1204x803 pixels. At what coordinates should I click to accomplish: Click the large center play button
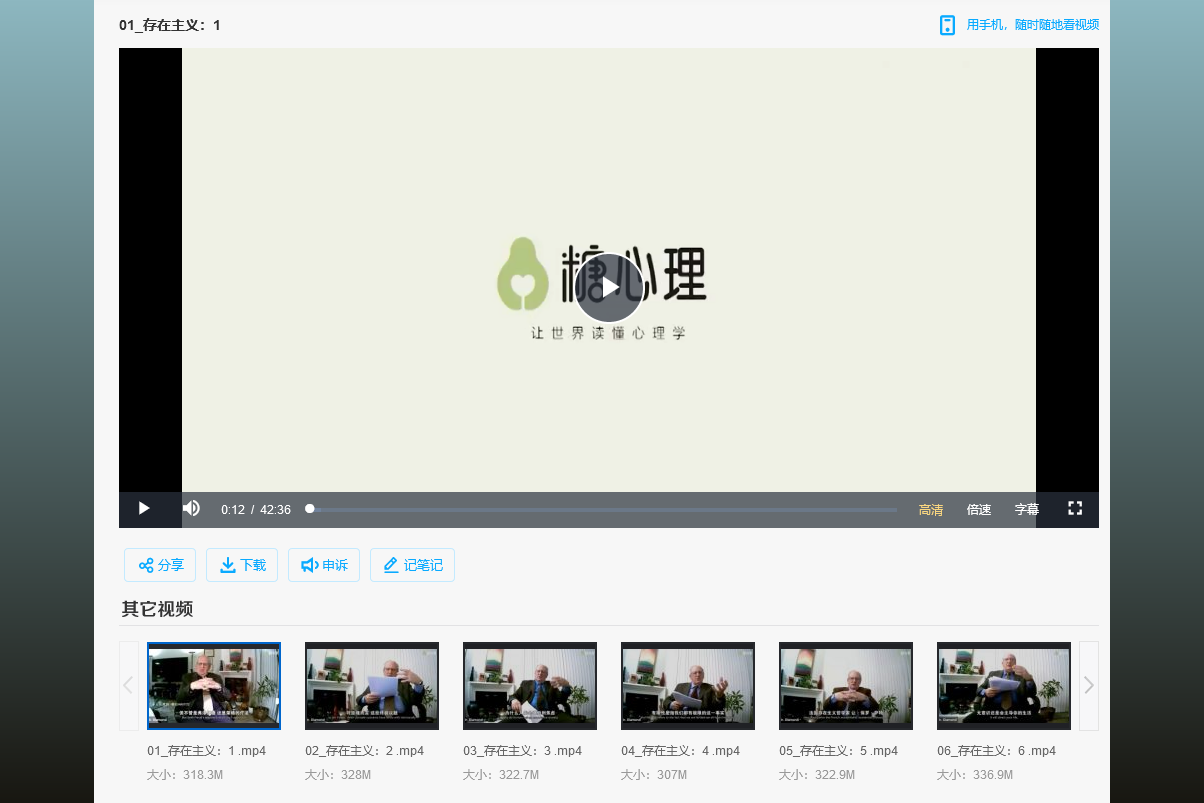[608, 287]
